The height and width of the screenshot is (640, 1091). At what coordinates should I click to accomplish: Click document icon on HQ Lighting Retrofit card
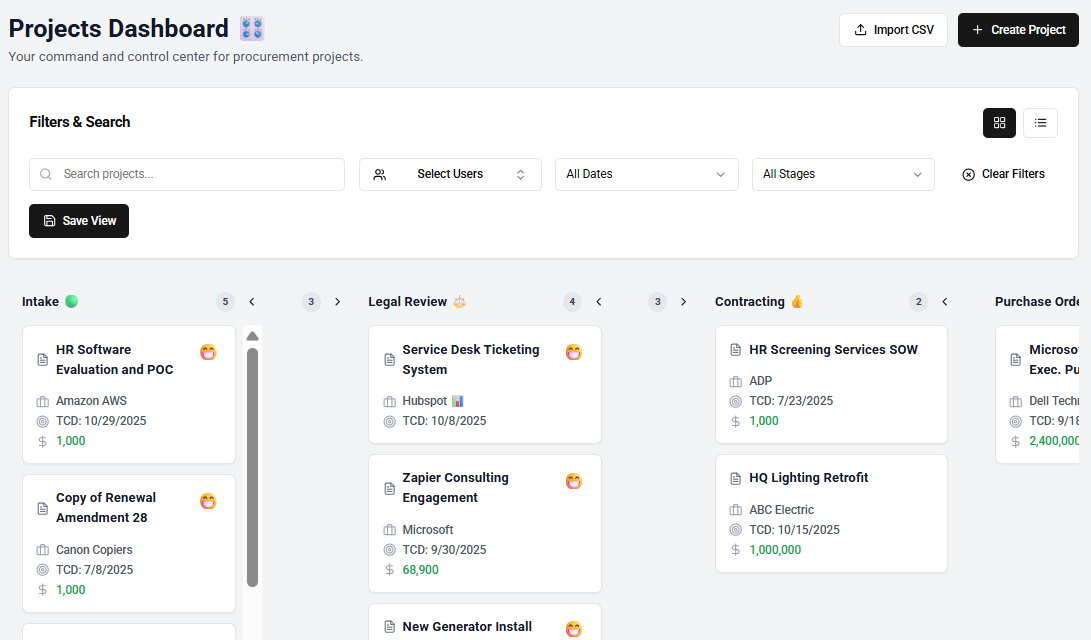pos(736,478)
